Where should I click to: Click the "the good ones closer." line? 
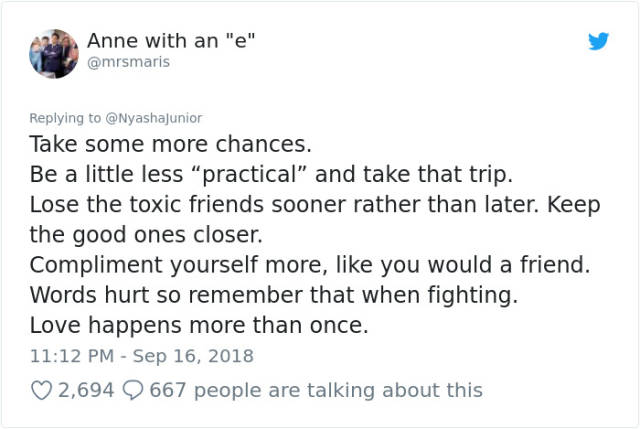point(146,235)
